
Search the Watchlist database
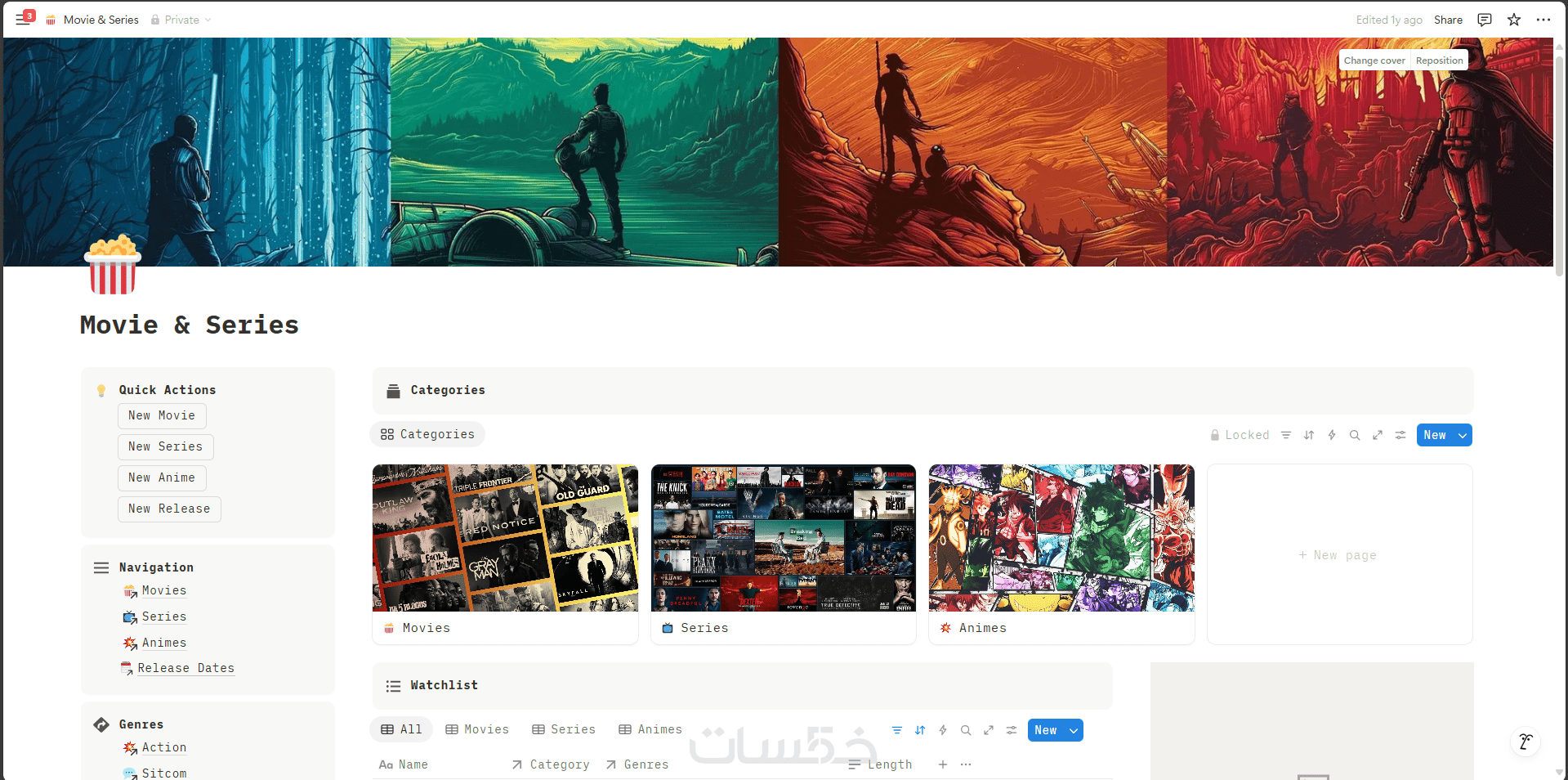[966, 730]
